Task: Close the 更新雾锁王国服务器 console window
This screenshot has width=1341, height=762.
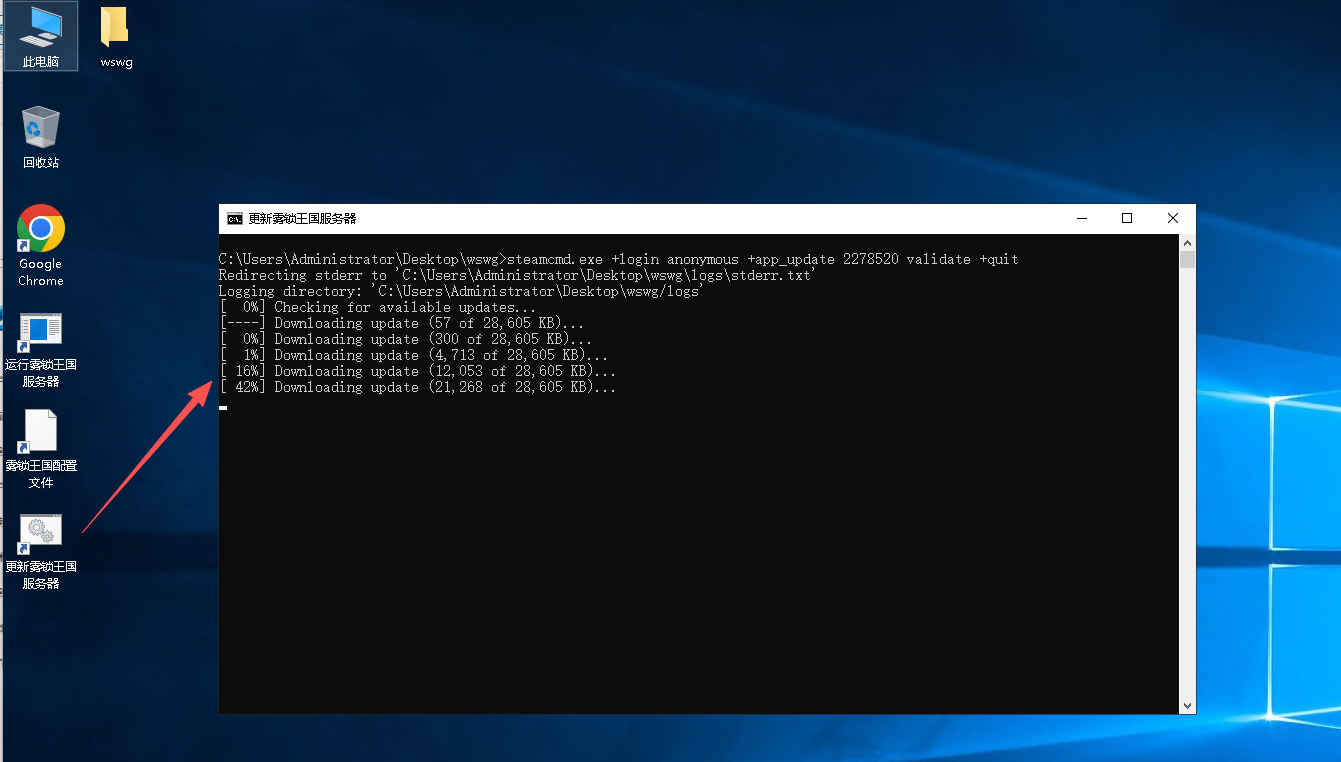Action: pyautogui.click(x=1173, y=218)
